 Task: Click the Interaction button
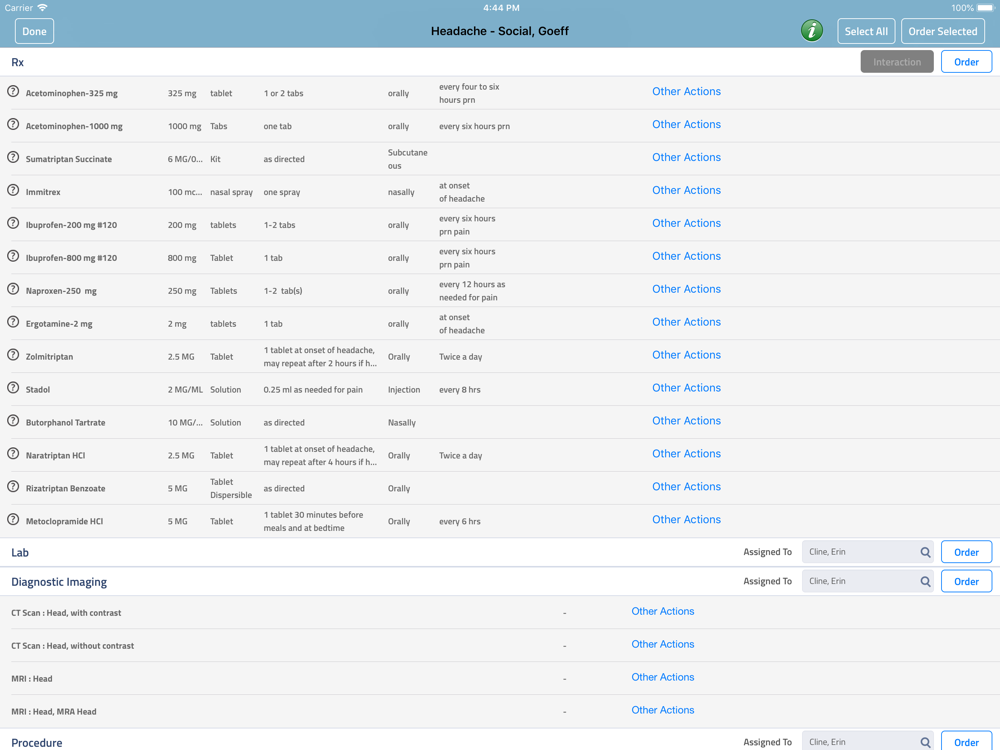(x=897, y=62)
